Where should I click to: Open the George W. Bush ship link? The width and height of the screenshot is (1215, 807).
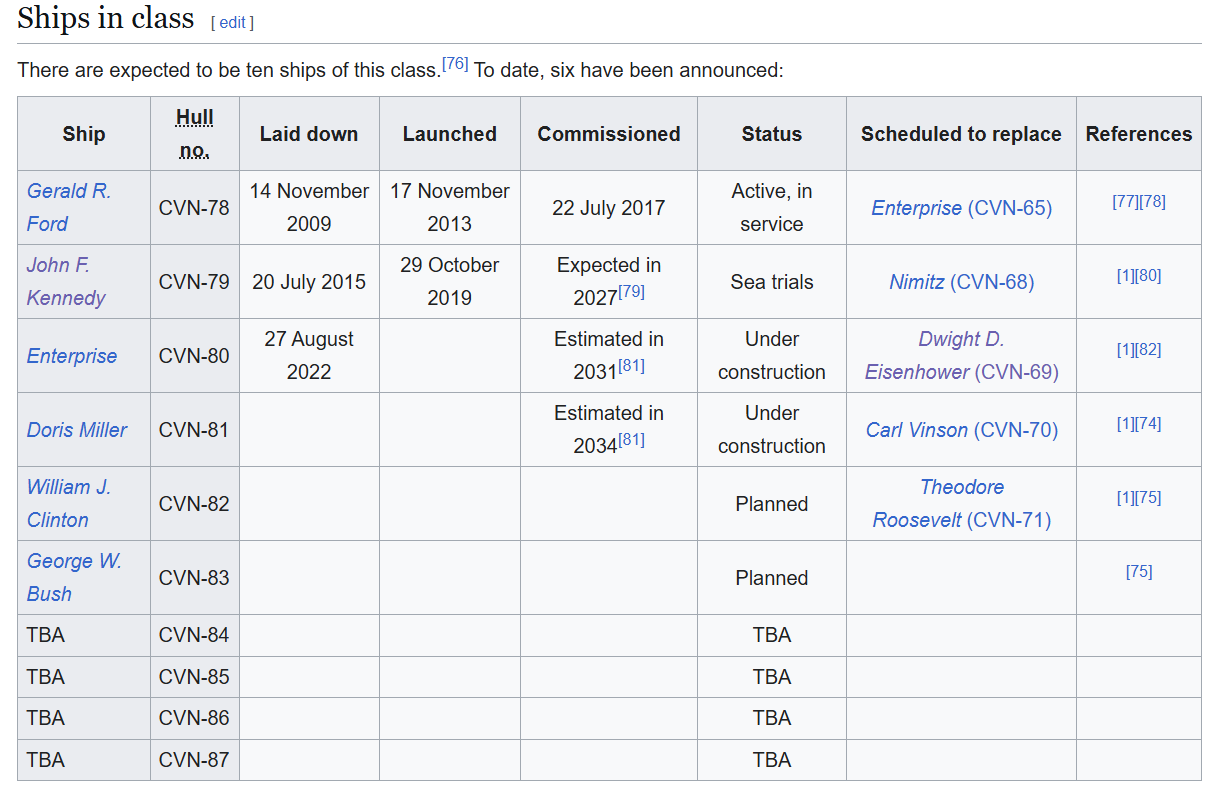click(74, 577)
